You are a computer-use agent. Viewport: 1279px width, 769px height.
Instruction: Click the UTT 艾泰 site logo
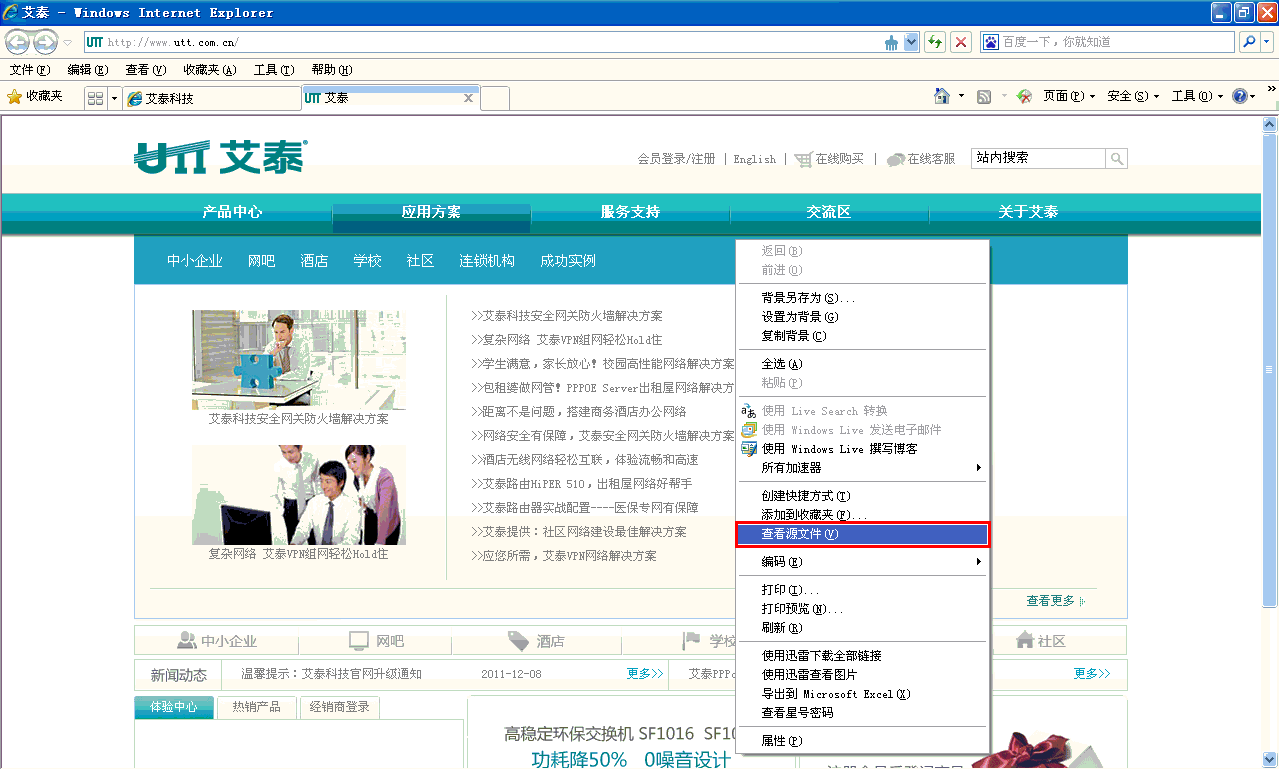(221, 157)
